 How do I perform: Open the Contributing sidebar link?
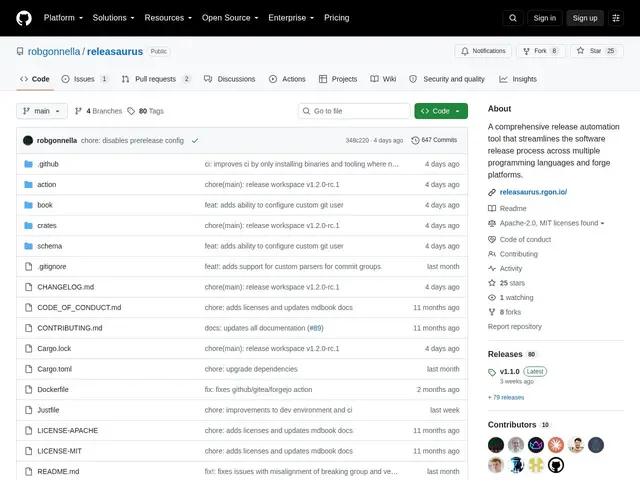pyautogui.click(x=519, y=254)
